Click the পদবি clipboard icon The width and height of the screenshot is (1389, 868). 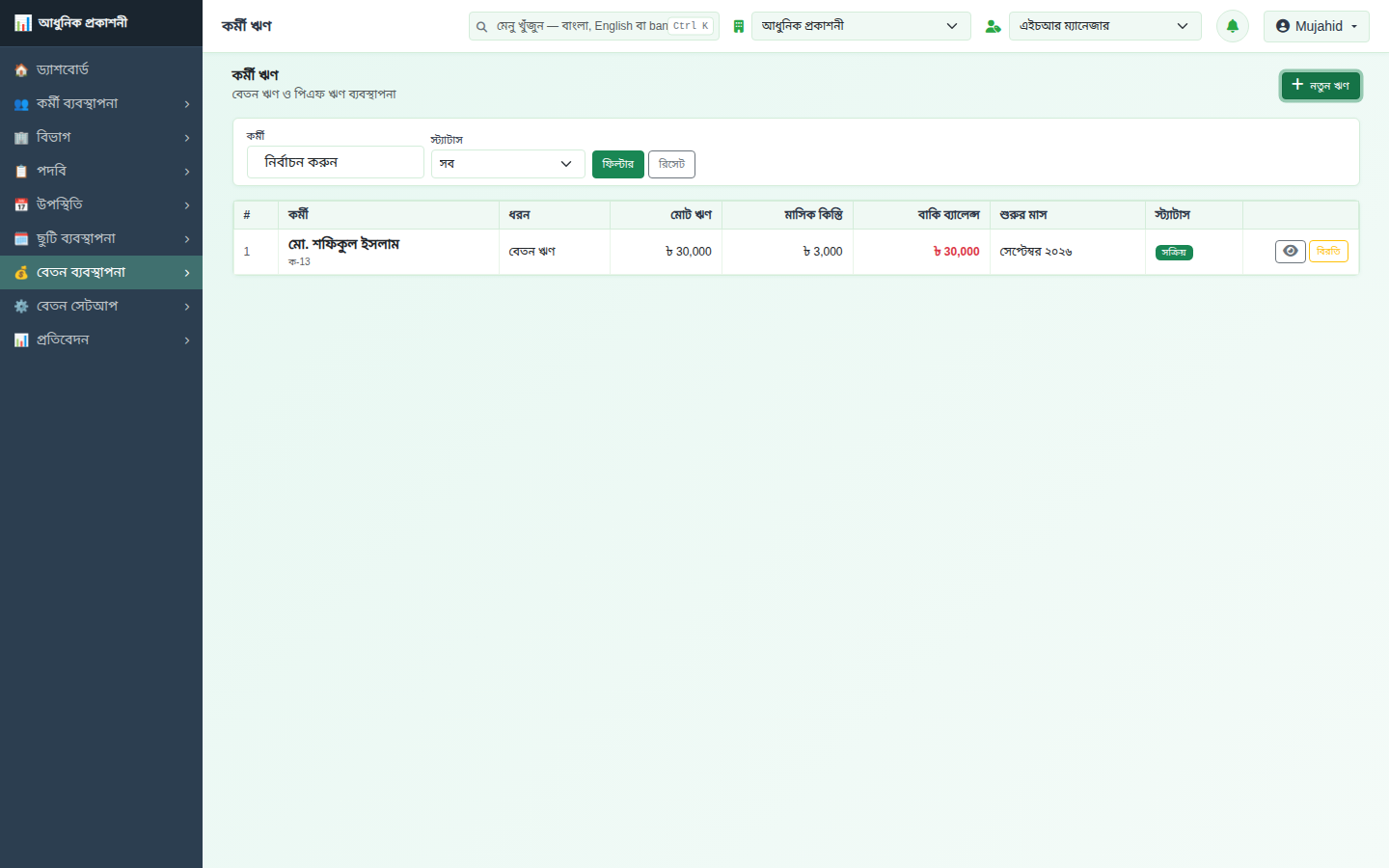[x=21, y=172]
